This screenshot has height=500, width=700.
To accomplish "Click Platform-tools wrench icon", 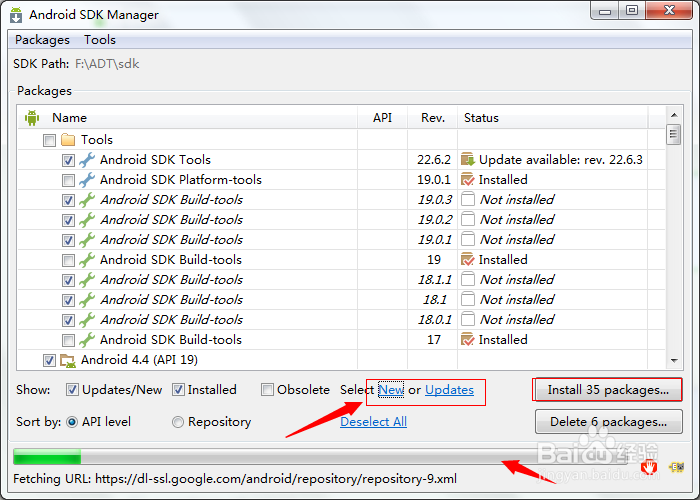I will (x=87, y=180).
